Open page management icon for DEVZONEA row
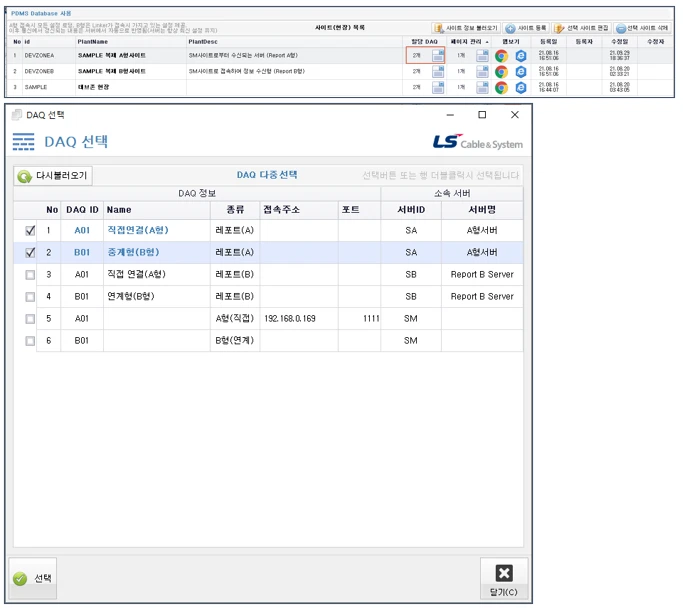This screenshot has width=683, height=613. tap(482, 56)
